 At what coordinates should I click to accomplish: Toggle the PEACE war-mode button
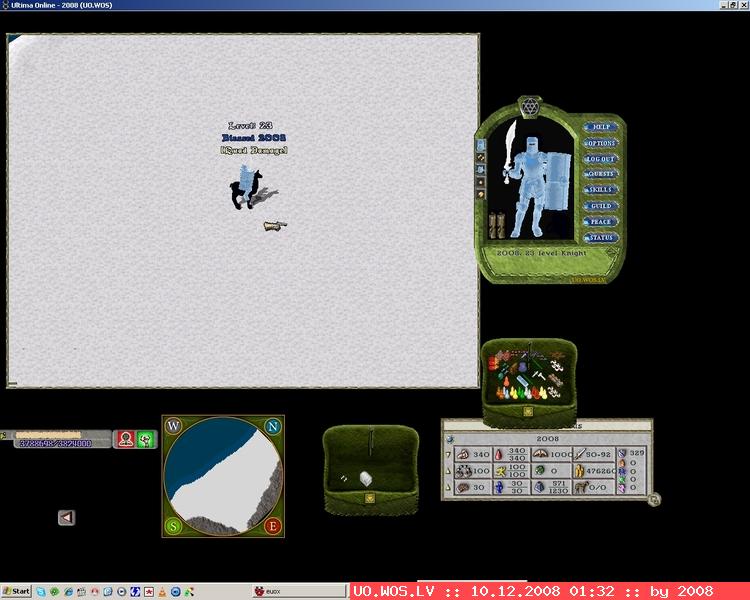601,222
